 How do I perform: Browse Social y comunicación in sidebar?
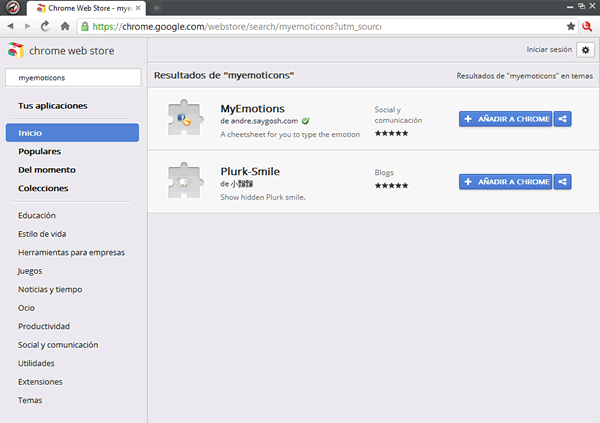[58, 345]
